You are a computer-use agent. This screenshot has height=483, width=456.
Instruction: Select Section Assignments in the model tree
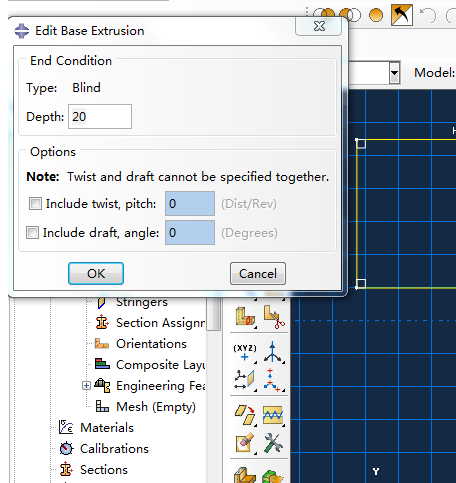coord(161,323)
